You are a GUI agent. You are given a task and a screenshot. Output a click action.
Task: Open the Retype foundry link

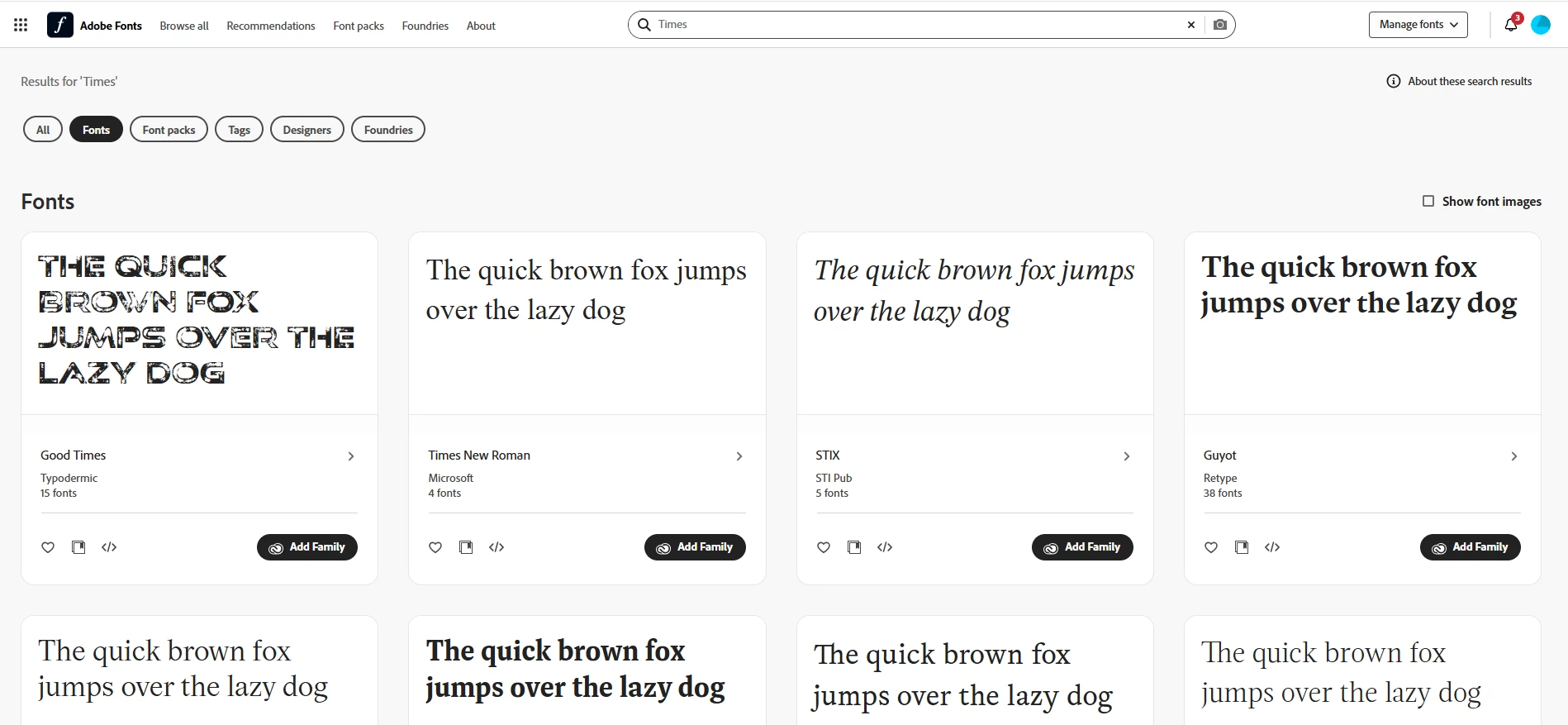click(1220, 478)
